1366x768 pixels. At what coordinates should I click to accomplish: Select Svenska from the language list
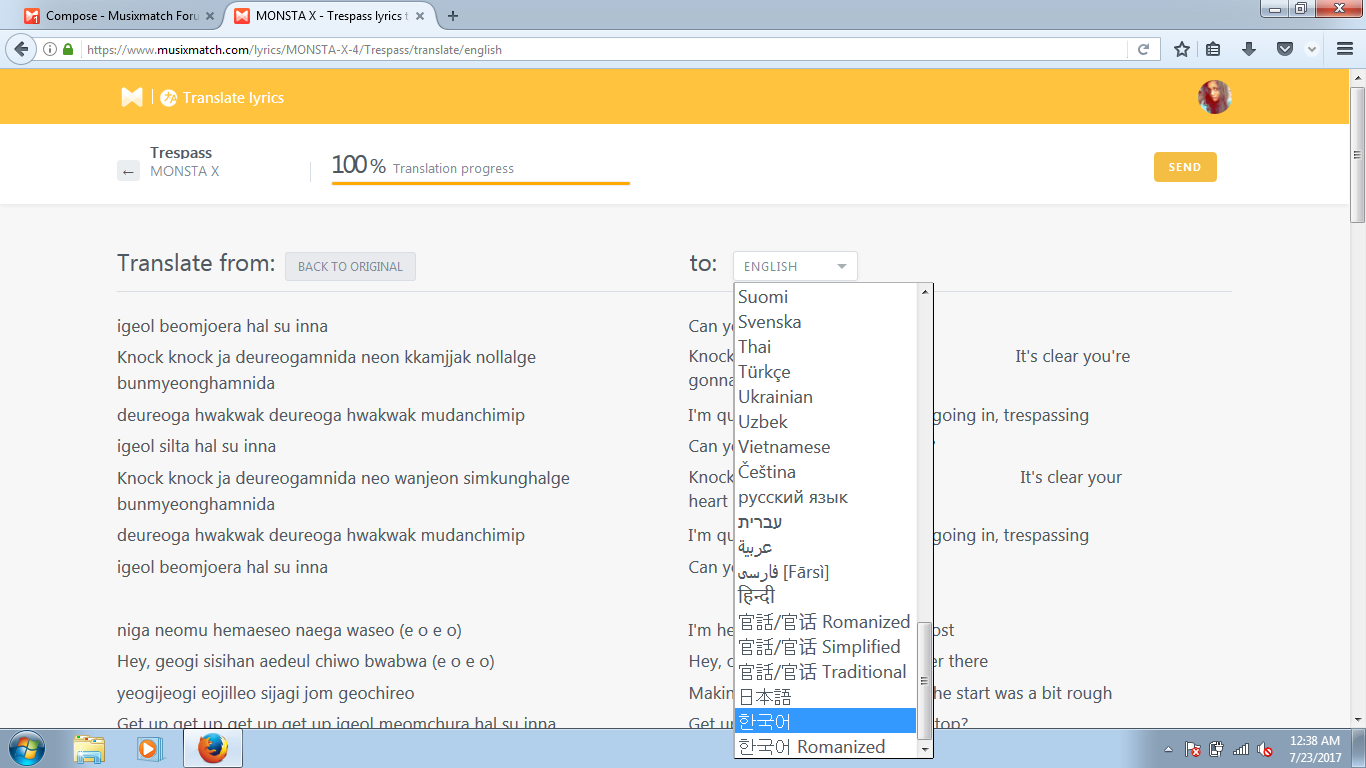pos(826,322)
